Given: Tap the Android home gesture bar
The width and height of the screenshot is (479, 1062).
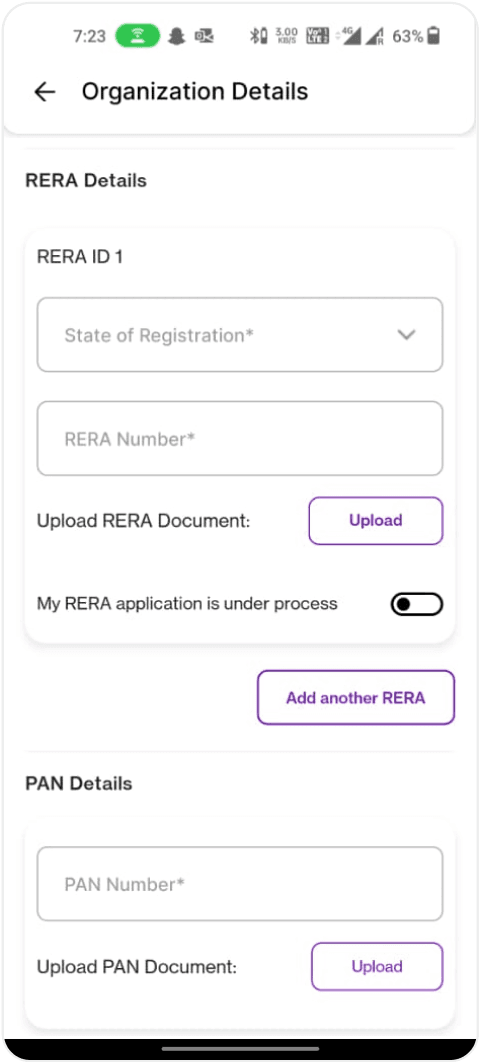Looking at the screenshot, I should pyautogui.click(x=239, y=1049).
